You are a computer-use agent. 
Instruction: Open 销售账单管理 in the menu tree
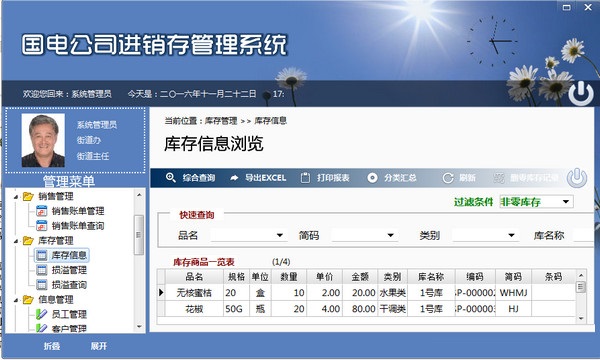[78, 211]
